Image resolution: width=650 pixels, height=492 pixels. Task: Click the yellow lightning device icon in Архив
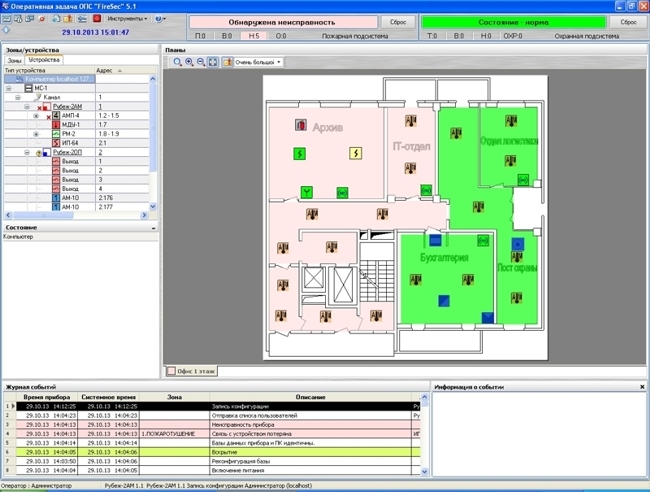[x=354, y=154]
